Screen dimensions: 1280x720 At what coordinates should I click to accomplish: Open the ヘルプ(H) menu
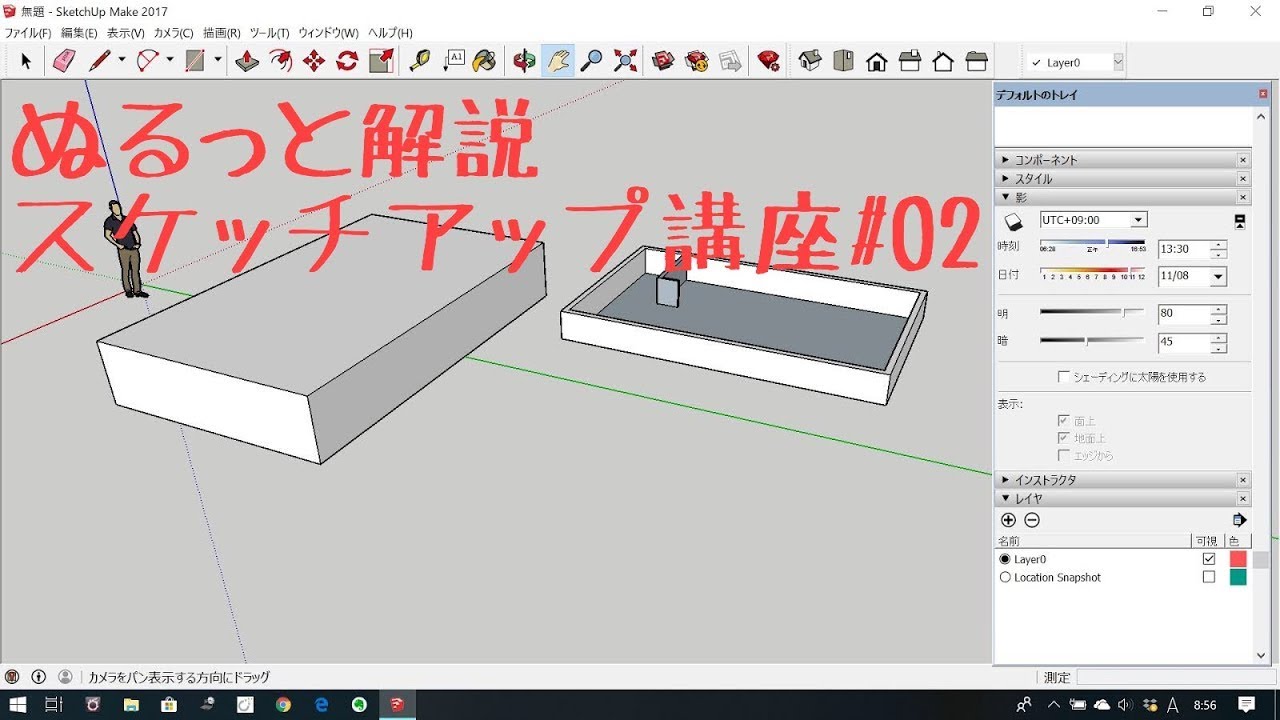click(x=390, y=33)
